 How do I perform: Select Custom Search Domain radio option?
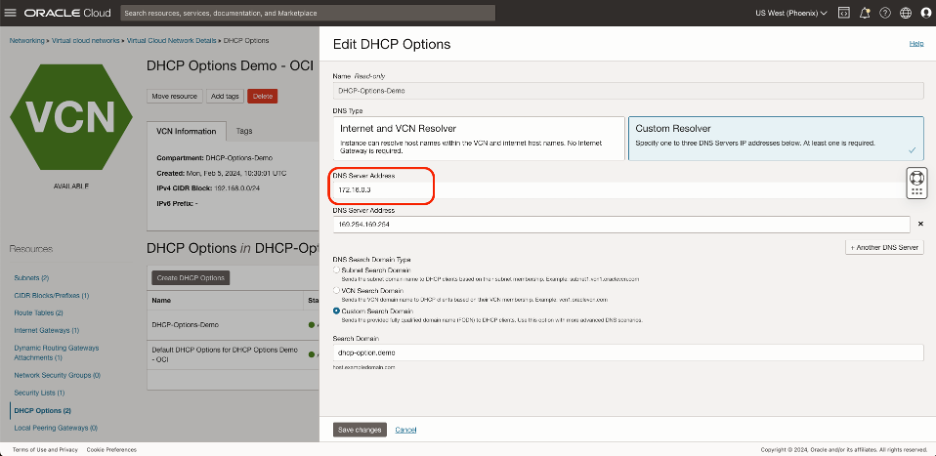[336, 311]
